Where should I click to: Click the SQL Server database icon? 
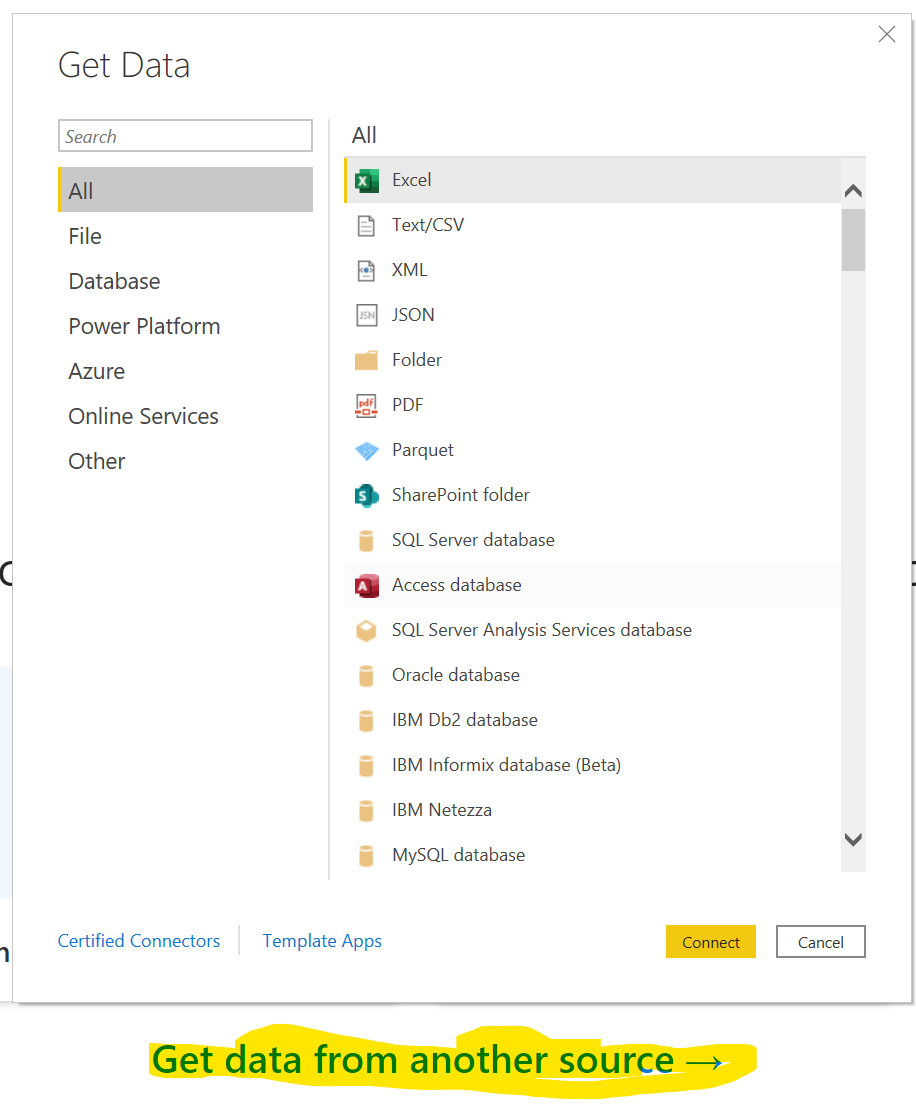click(x=367, y=541)
